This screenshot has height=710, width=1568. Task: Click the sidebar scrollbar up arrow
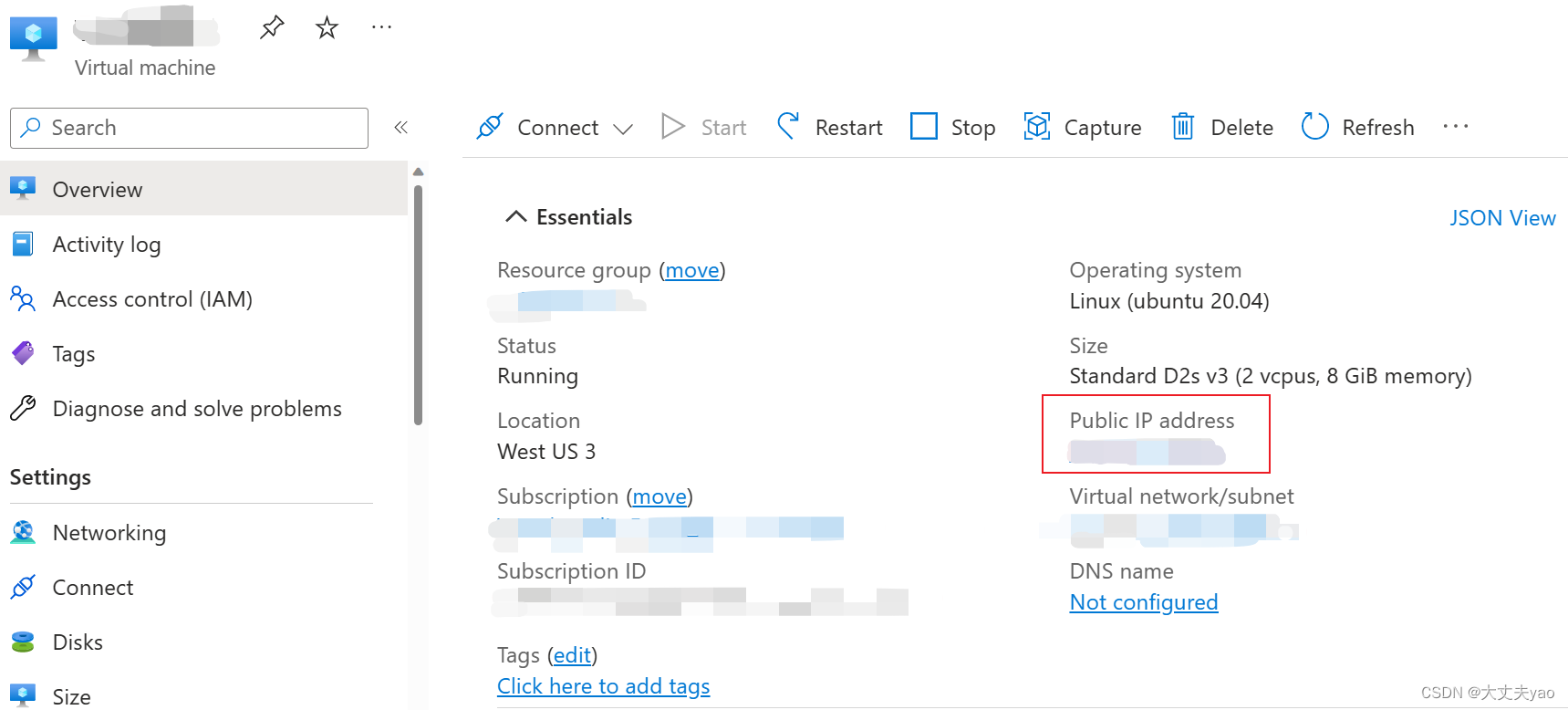pyautogui.click(x=419, y=172)
